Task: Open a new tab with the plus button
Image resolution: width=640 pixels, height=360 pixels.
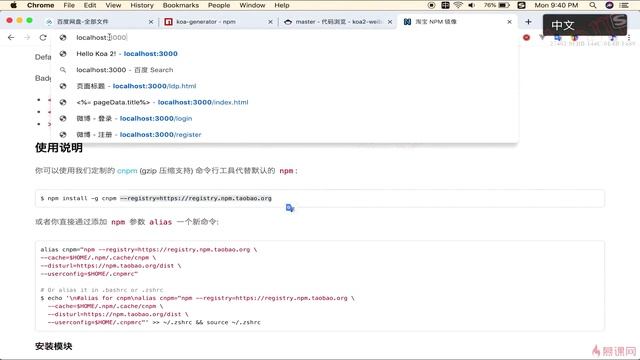Action: coord(528,22)
